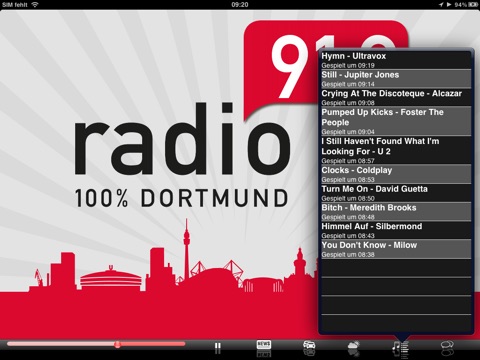
Task: Tap Turn Me On - David Guetta
Action: 396,193
